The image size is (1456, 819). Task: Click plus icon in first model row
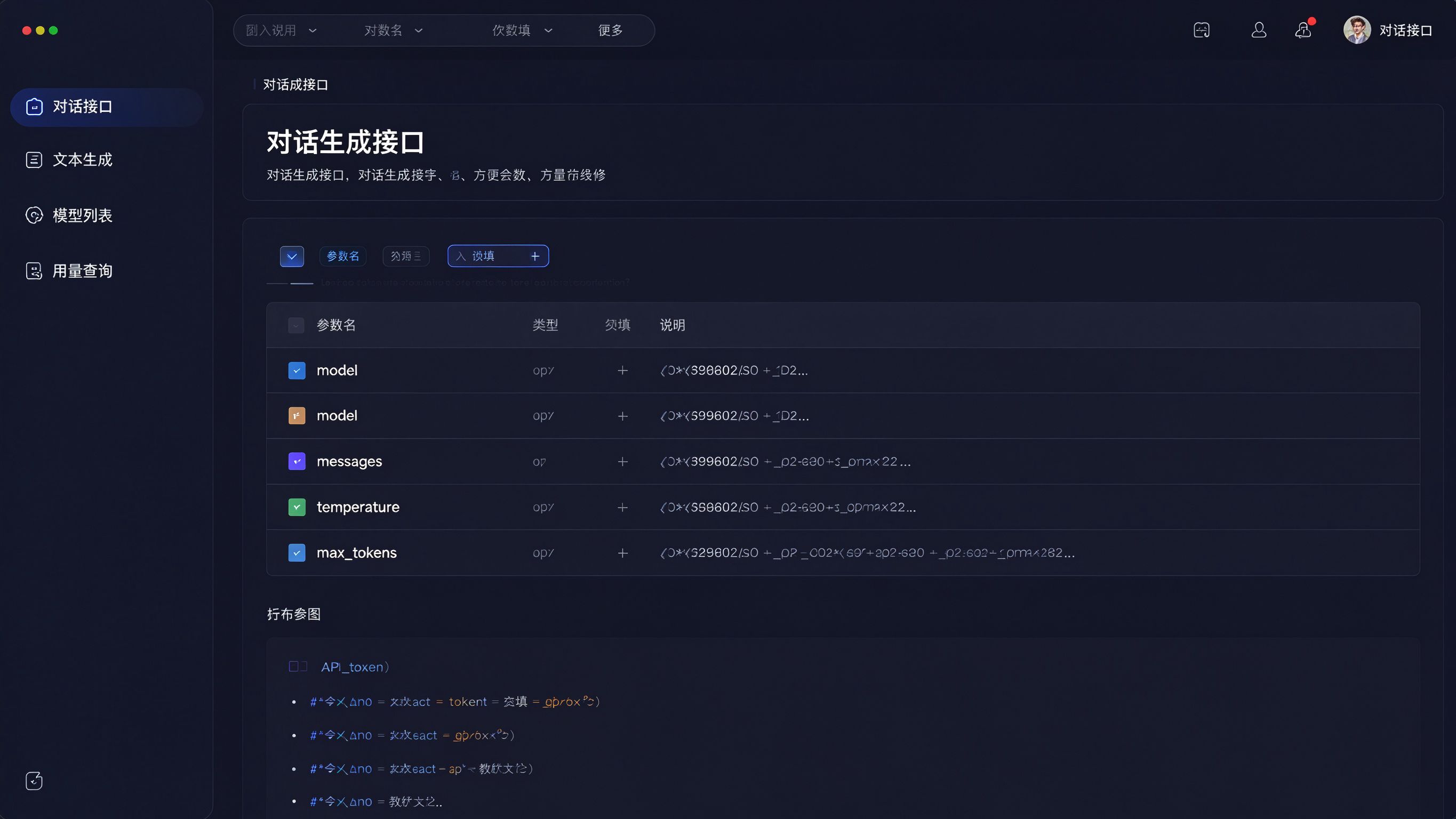pyautogui.click(x=623, y=371)
